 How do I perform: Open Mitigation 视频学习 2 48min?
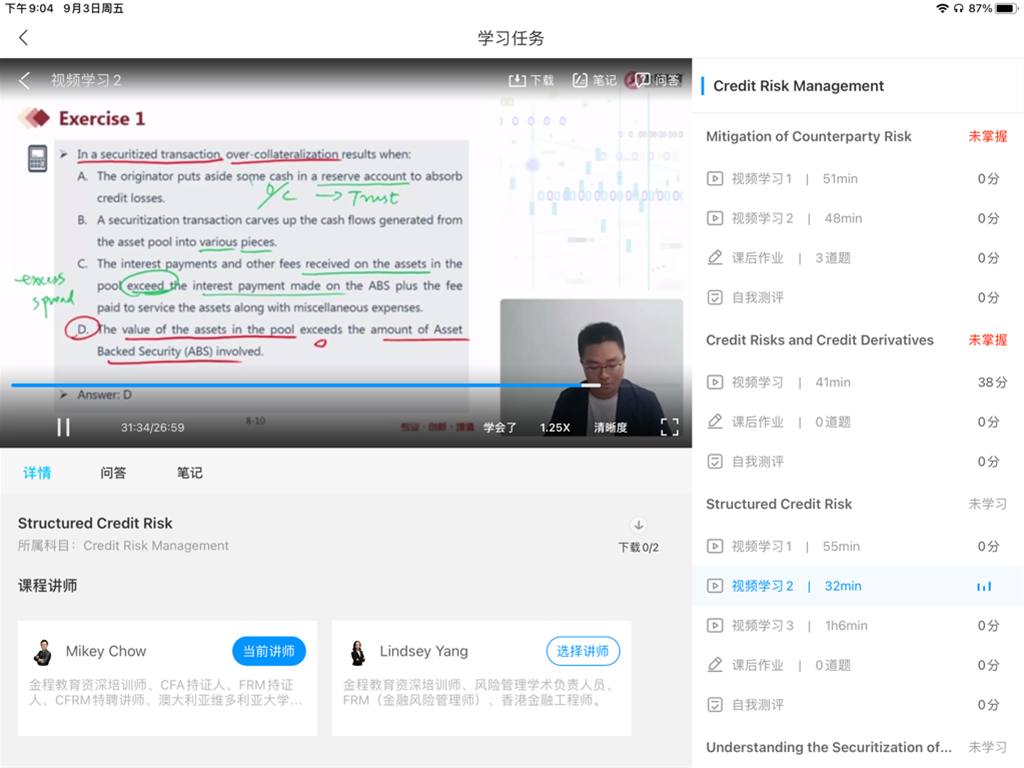pos(857,218)
